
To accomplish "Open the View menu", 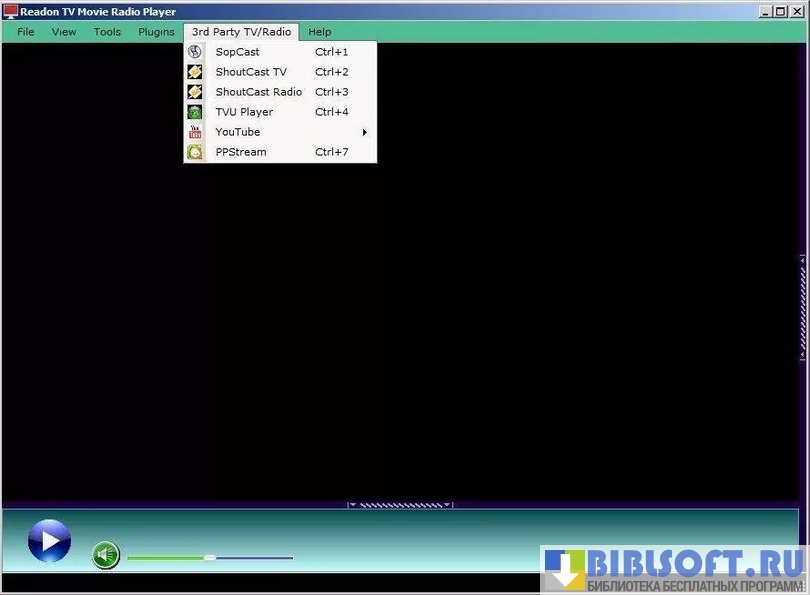I will (x=64, y=32).
